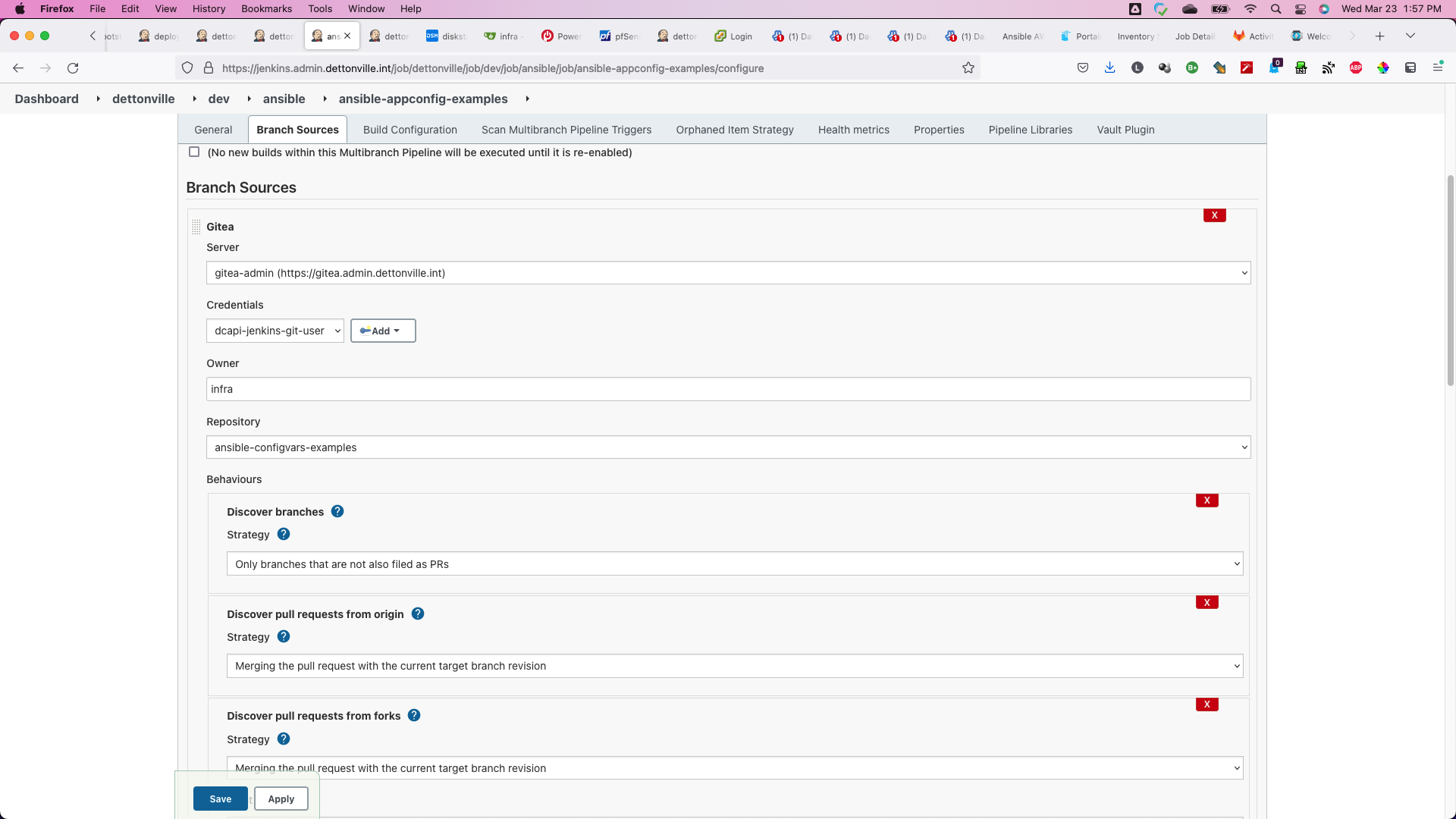Toggle the disable Multibranch Pipeline checkbox
This screenshot has height=819, width=1456.
tap(194, 152)
